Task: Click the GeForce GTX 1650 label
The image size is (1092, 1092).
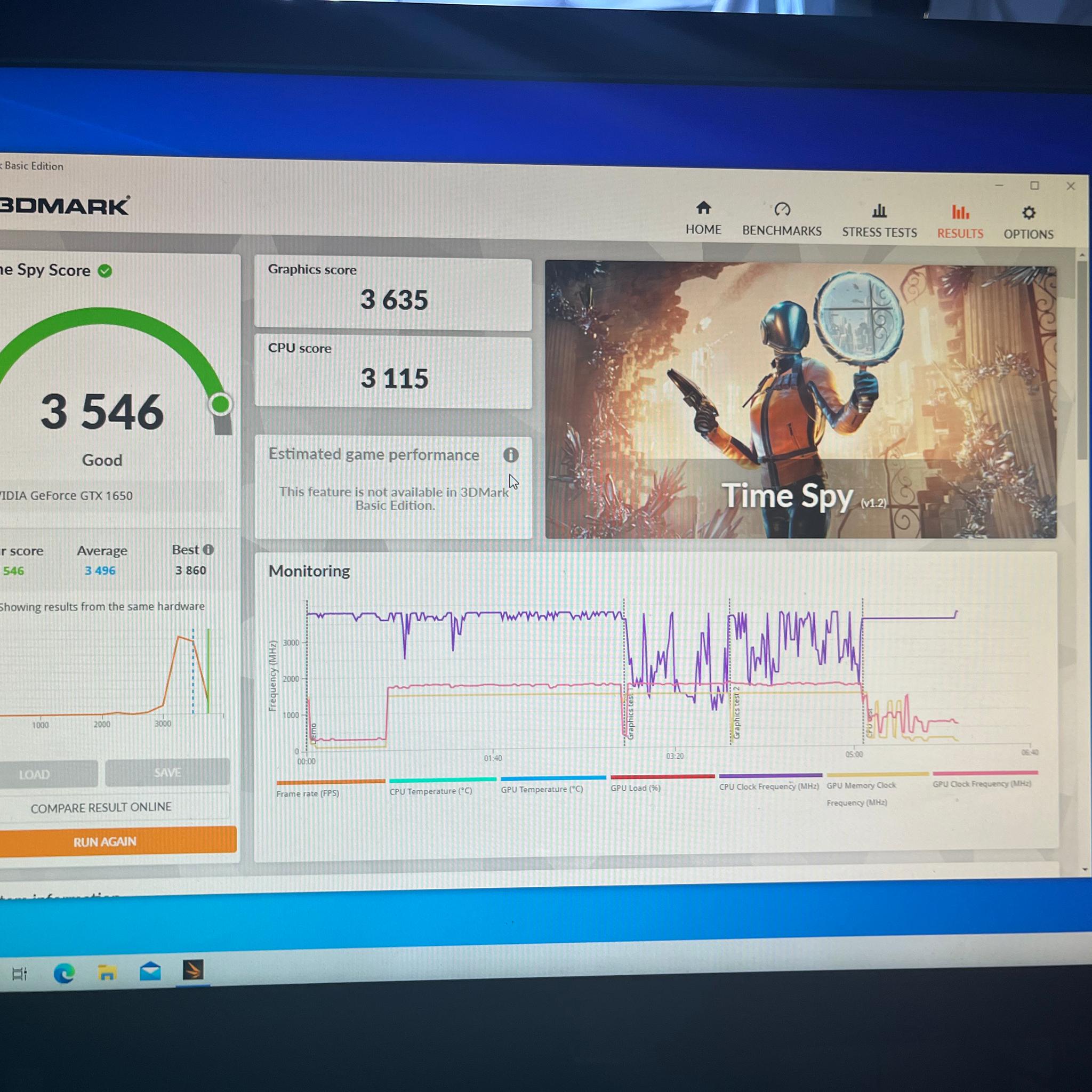Action: [66, 496]
